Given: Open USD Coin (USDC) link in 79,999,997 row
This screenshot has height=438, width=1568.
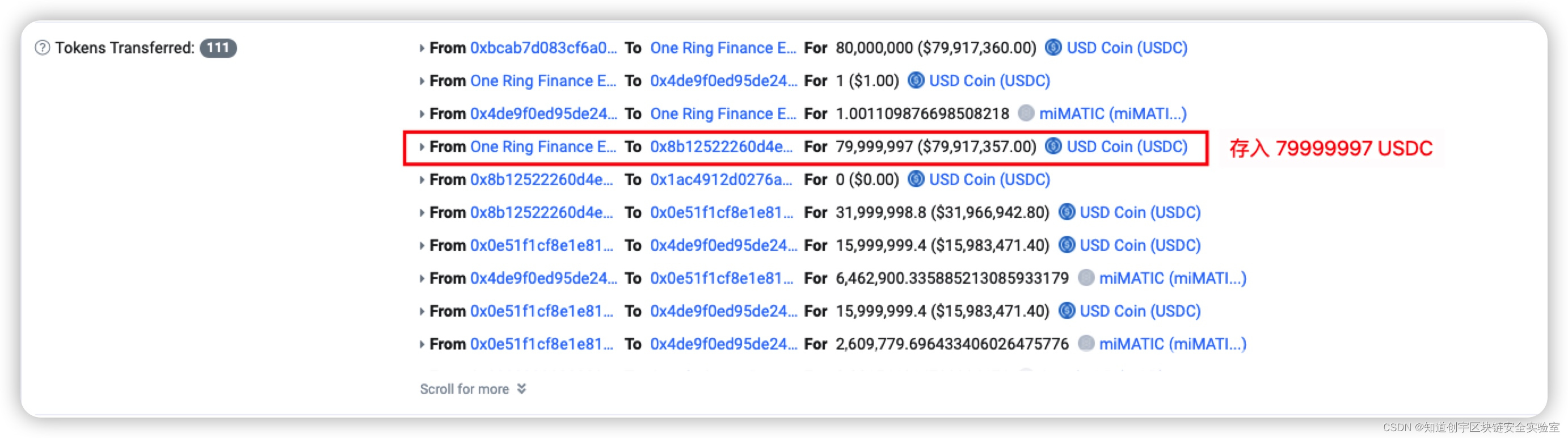Looking at the screenshot, I should (1127, 146).
